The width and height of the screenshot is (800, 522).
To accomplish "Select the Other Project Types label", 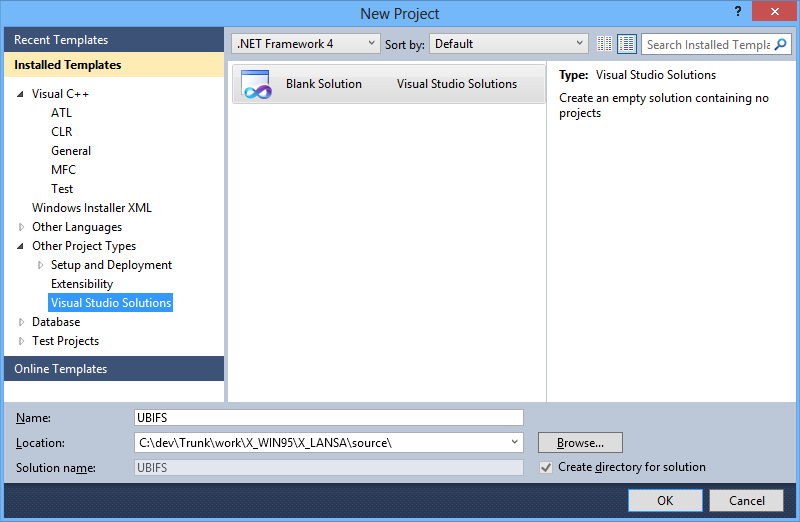I will pos(84,246).
